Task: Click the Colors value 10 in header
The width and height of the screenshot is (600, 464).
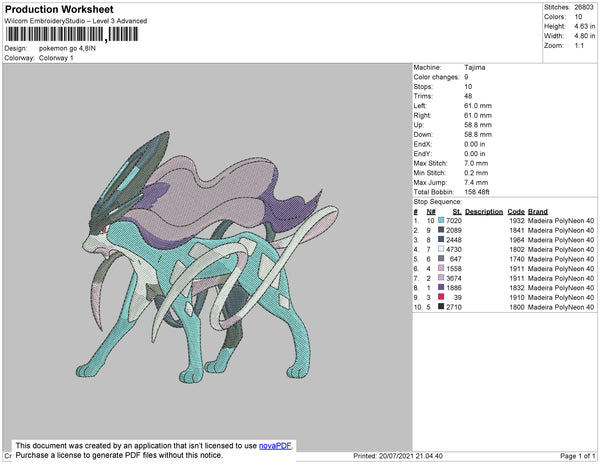Action: pos(578,17)
